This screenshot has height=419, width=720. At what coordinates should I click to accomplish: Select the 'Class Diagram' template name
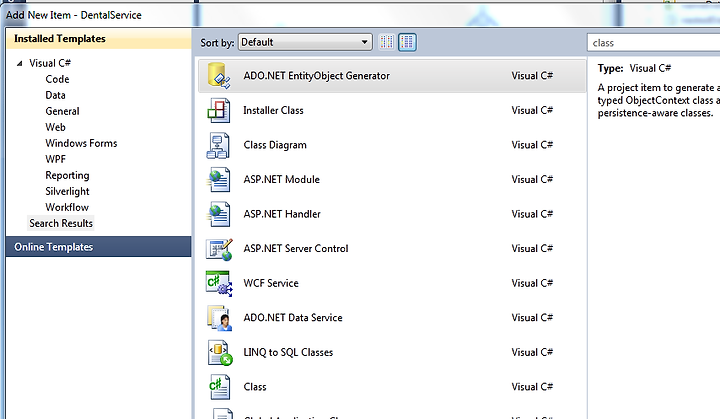pos(275,145)
